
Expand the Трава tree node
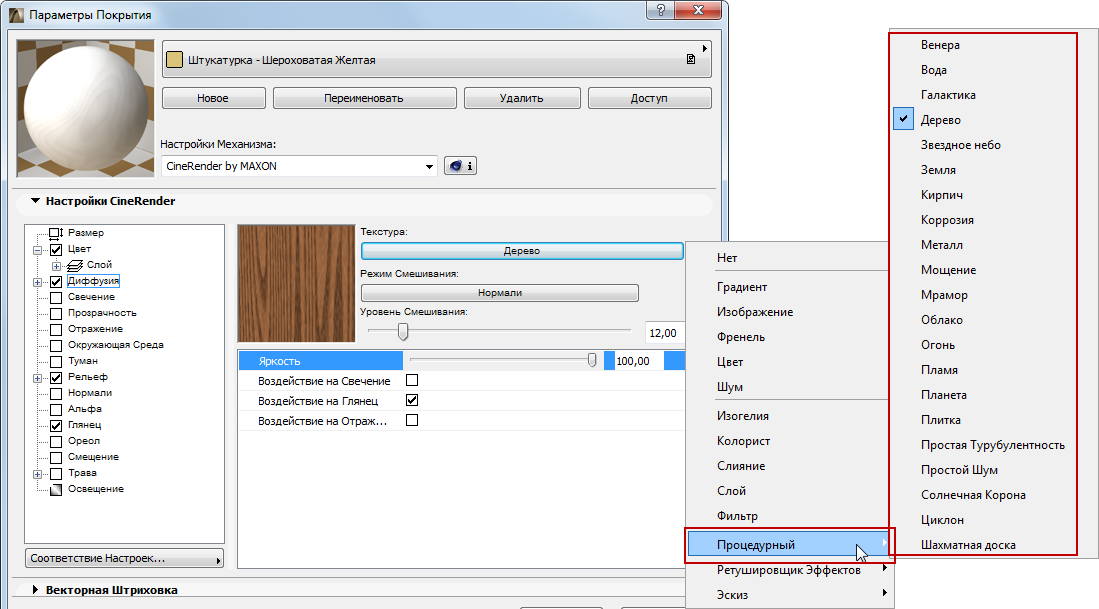[38, 474]
